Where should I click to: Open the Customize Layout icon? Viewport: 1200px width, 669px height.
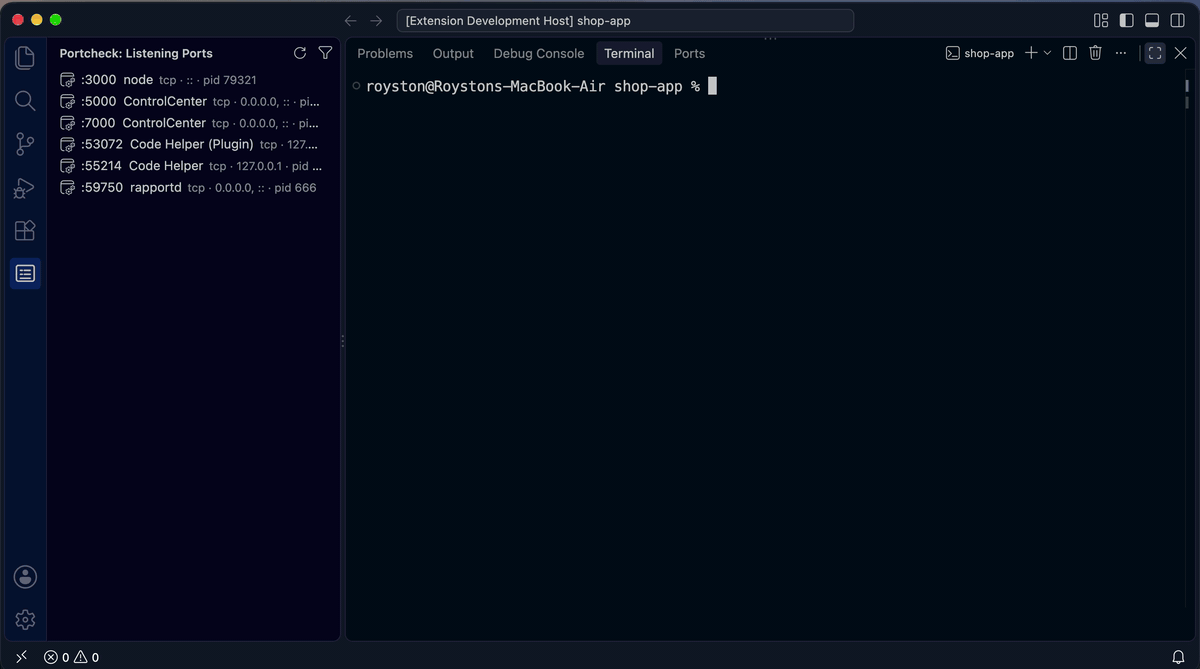pos(1101,20)
